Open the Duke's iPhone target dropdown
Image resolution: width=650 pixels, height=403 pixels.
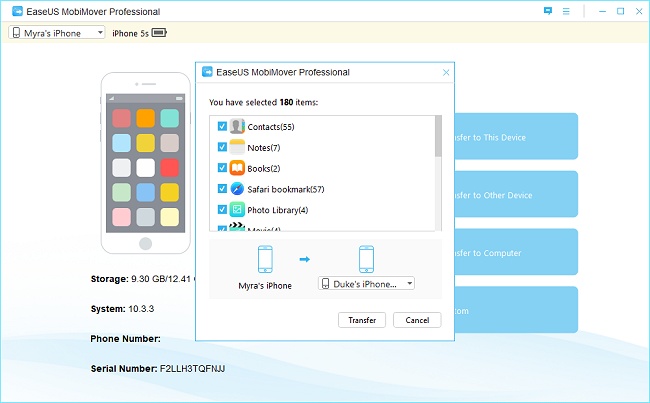point(366,284)
